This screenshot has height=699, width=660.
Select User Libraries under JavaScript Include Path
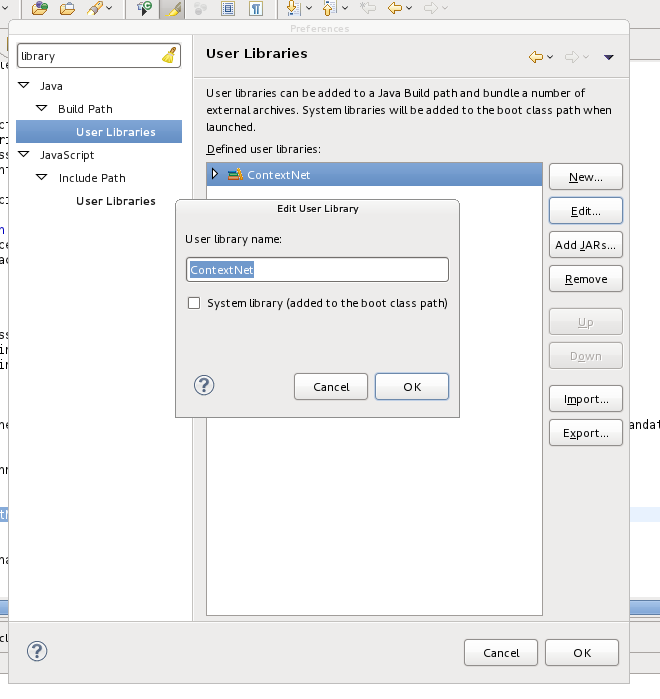[x=115, y=201]
